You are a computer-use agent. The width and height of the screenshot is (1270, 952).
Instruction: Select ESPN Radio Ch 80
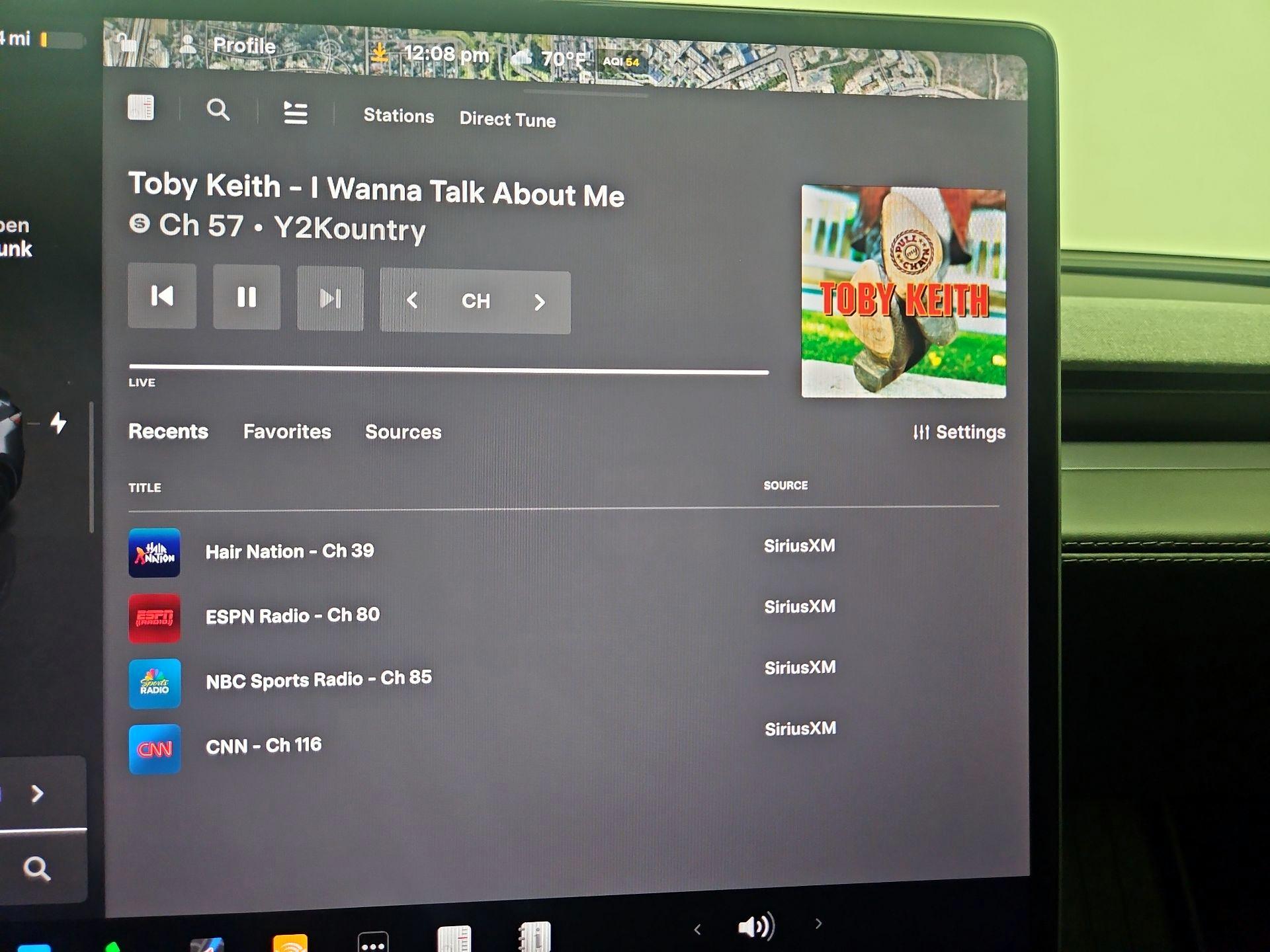point(292,615)
